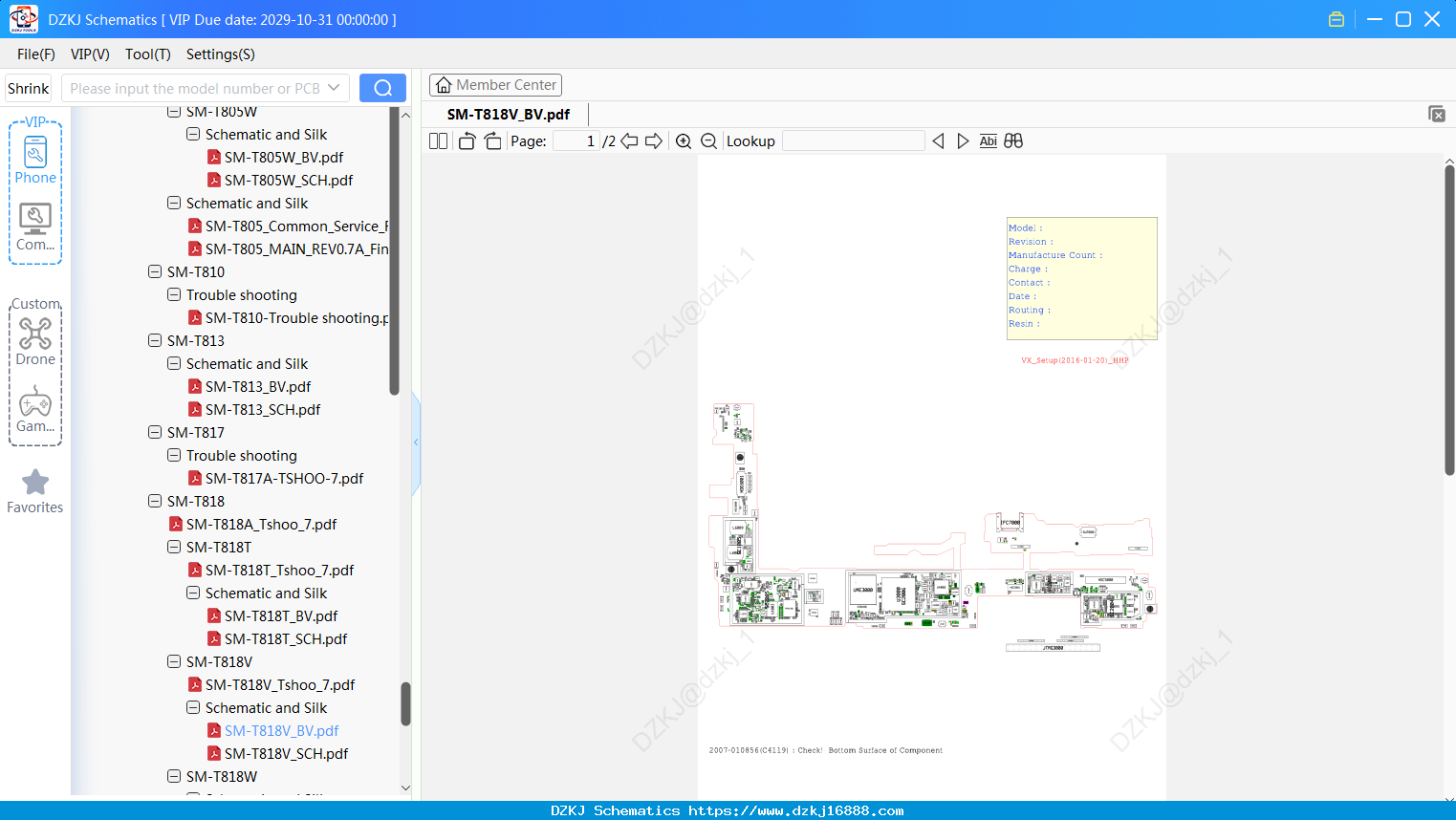
Task: Collapse Trouble shooting under SM-T817
Action: click(174, 455)
